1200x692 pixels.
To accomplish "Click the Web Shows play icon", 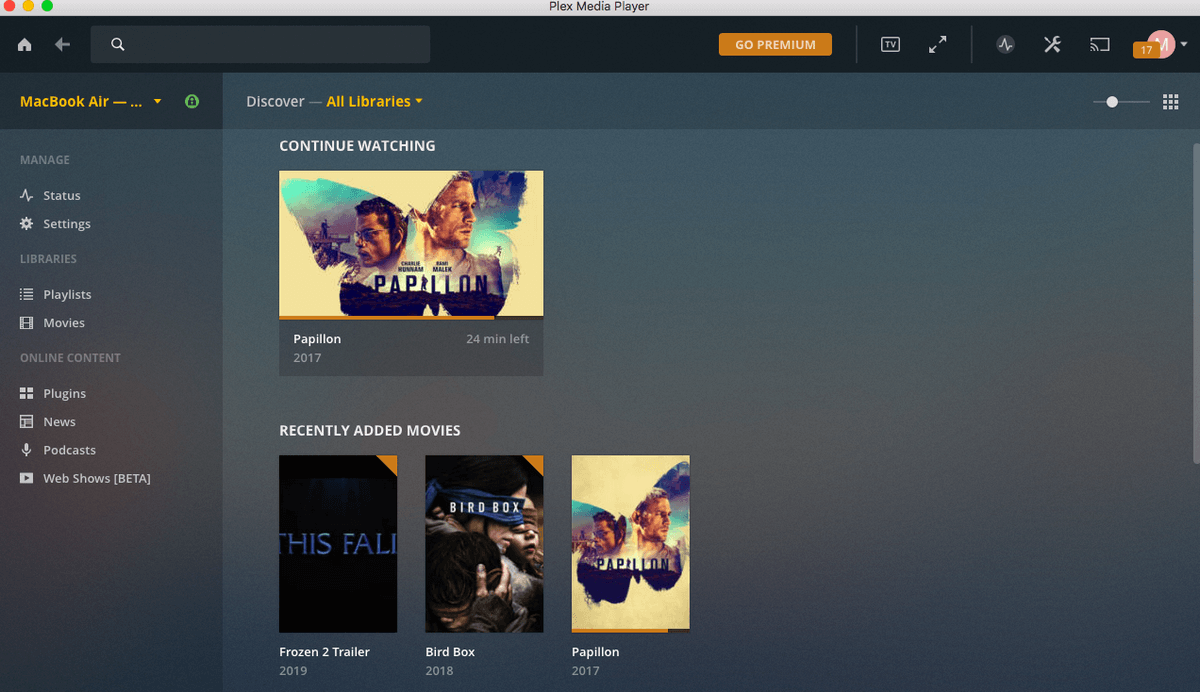I will tap(27, 479).
